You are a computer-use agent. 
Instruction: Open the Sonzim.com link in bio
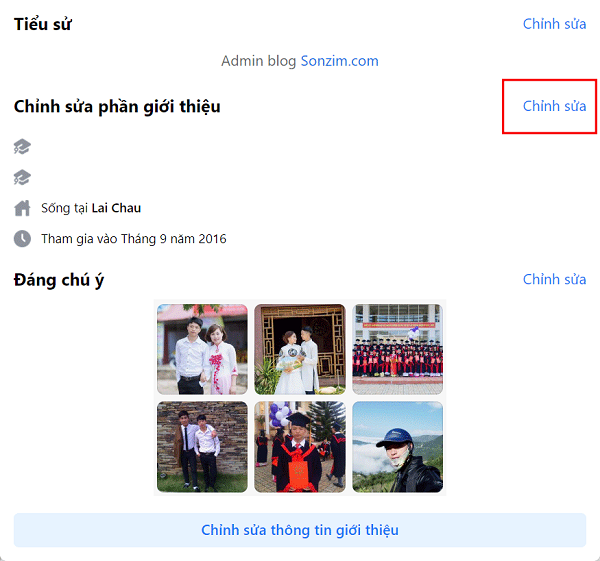[x=339, y=61]
